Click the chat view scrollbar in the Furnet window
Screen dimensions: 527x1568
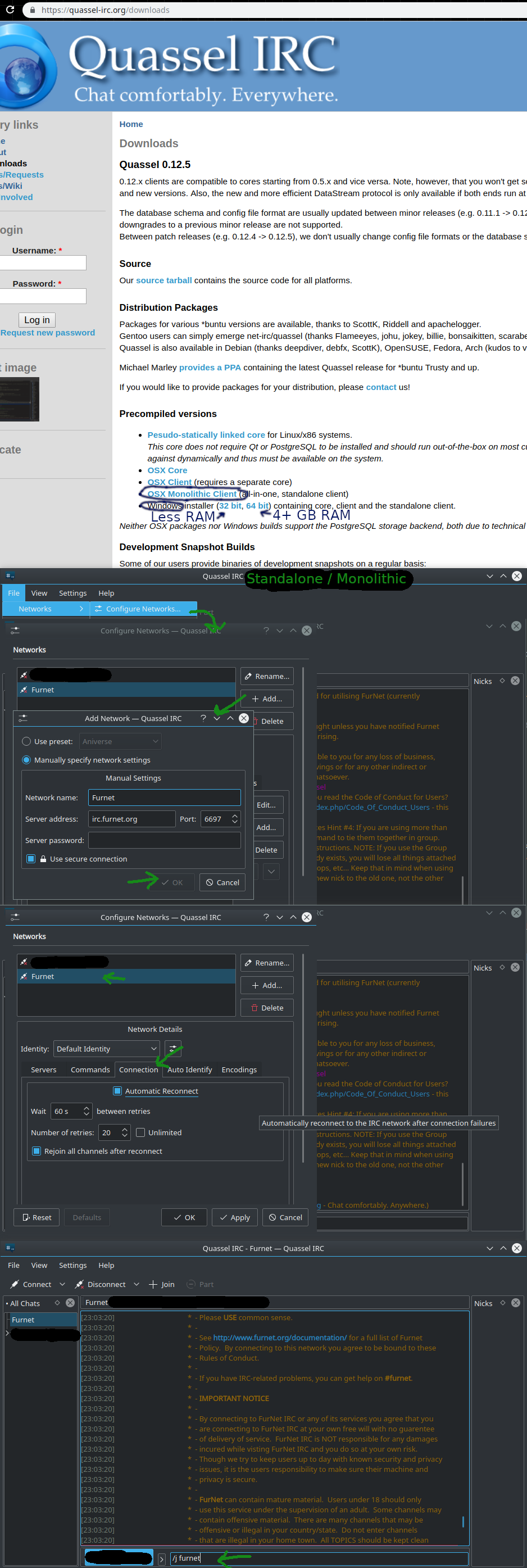click(x=463, y=1521)
